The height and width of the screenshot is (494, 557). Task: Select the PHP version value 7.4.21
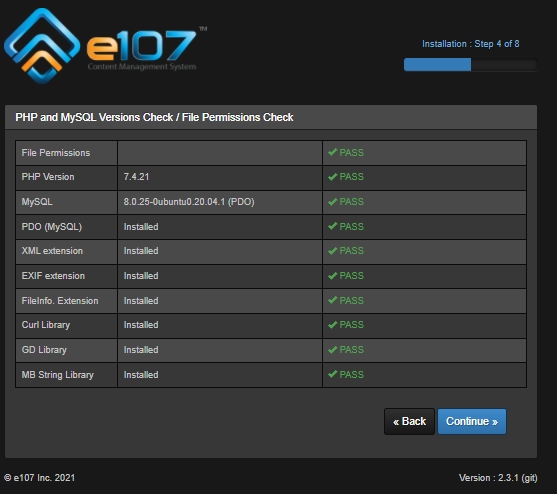136,177
